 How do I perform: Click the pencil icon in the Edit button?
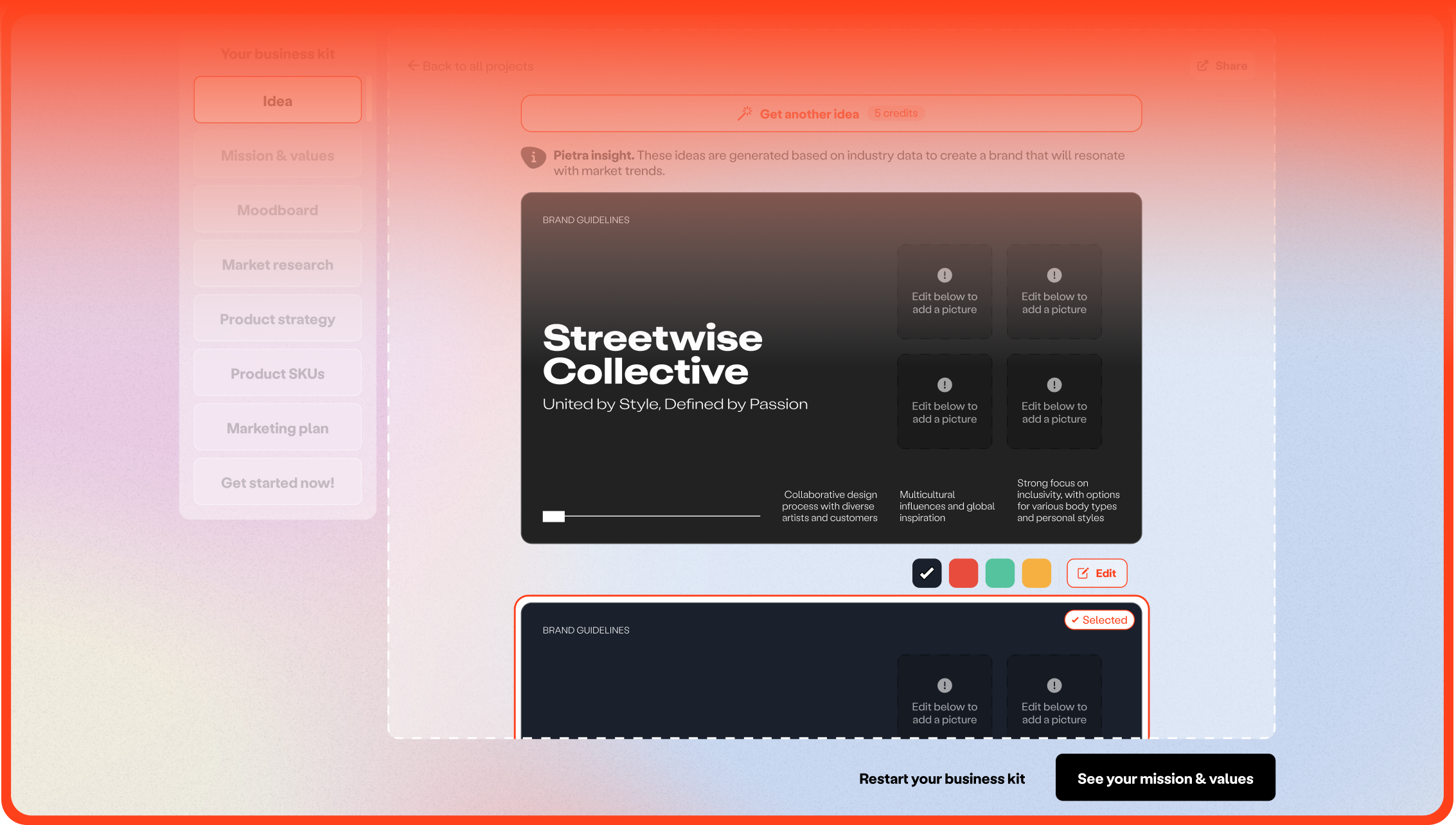pos(1083,573)
